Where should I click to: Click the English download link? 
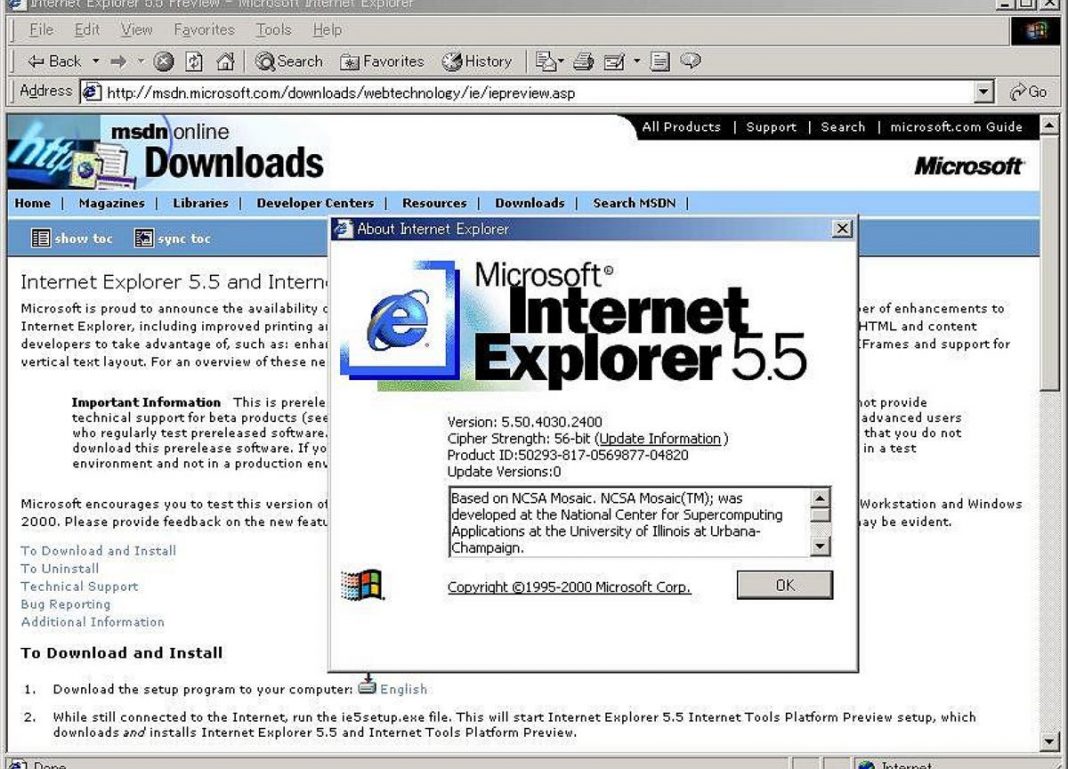click(403, 689)
